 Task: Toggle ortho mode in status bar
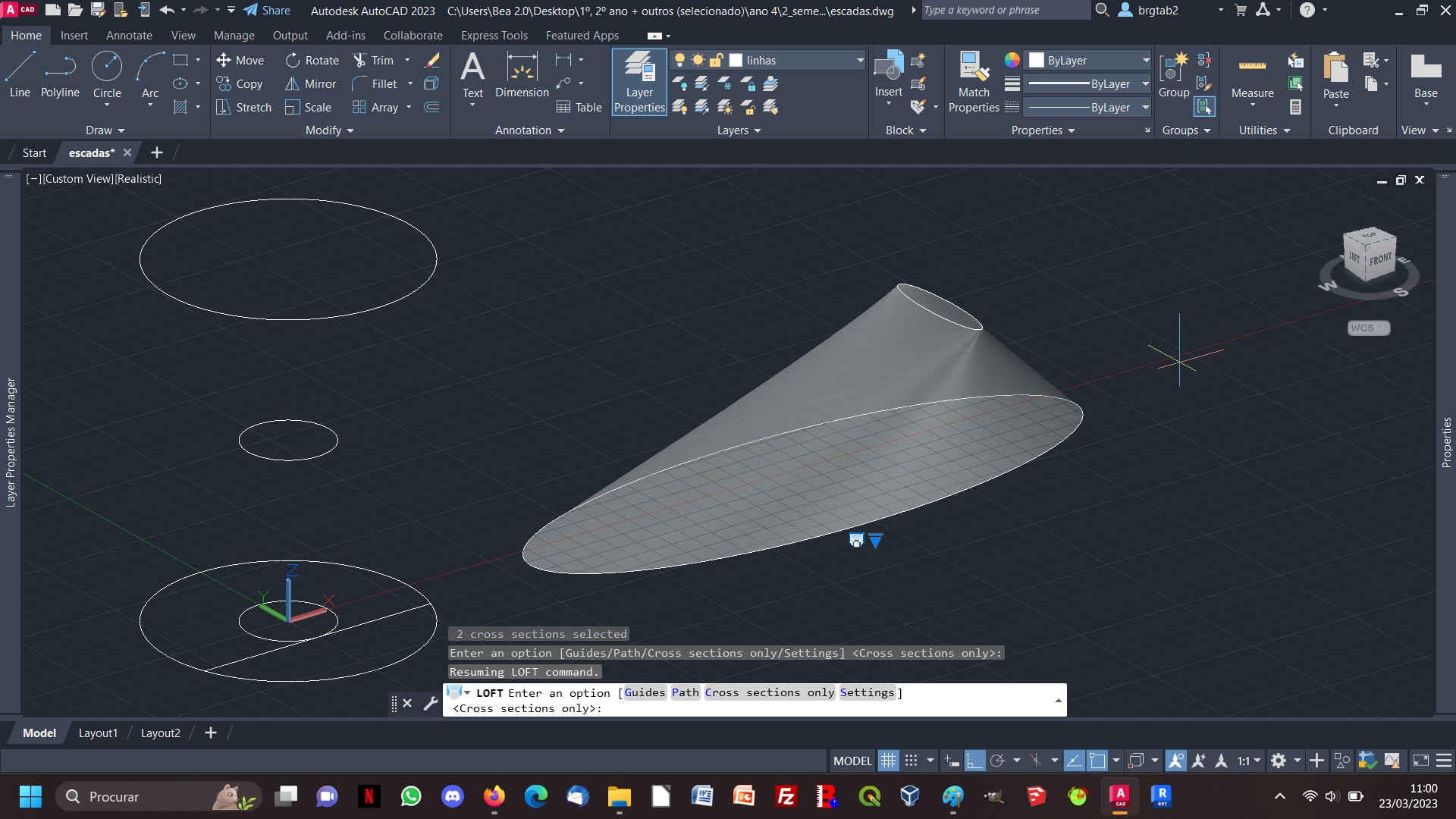coord(974,760)
